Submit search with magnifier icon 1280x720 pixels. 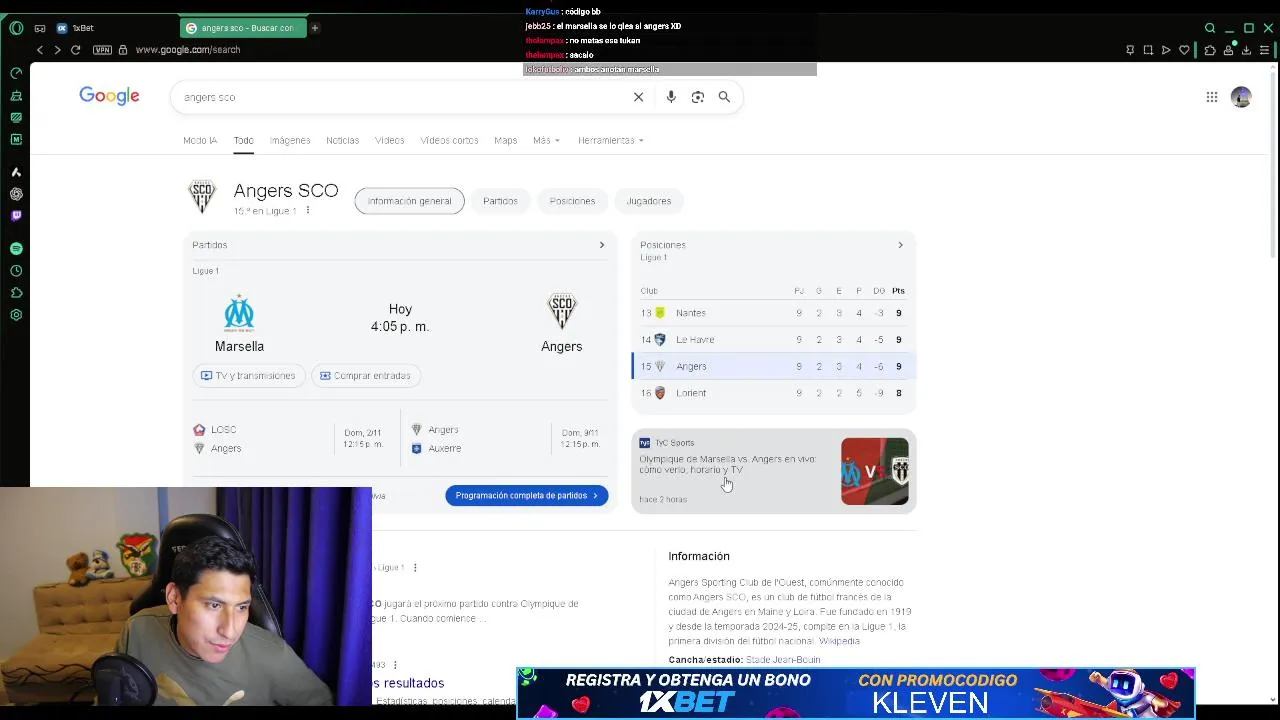[x=724, y=97]
